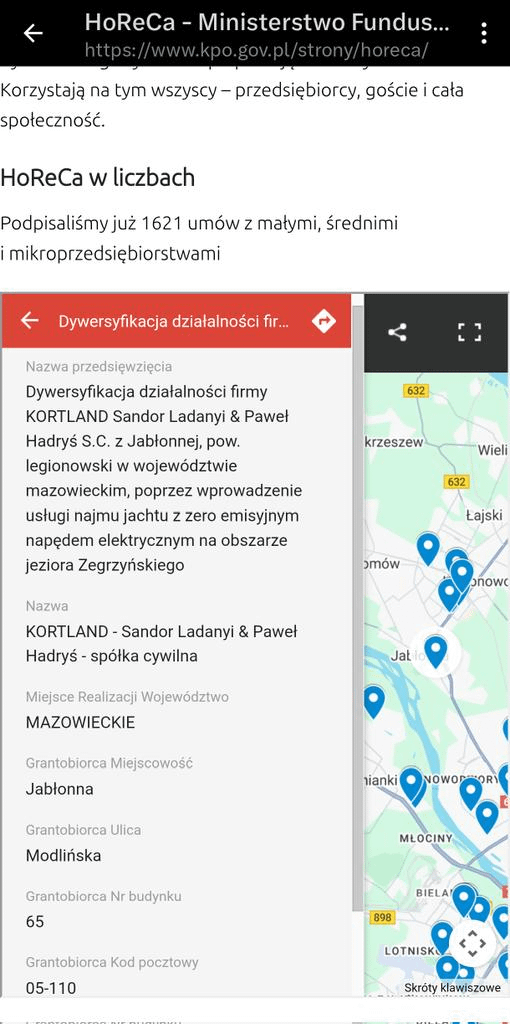
Task: Open the Skróty klawiszowe map link
Action: [452, 987]
